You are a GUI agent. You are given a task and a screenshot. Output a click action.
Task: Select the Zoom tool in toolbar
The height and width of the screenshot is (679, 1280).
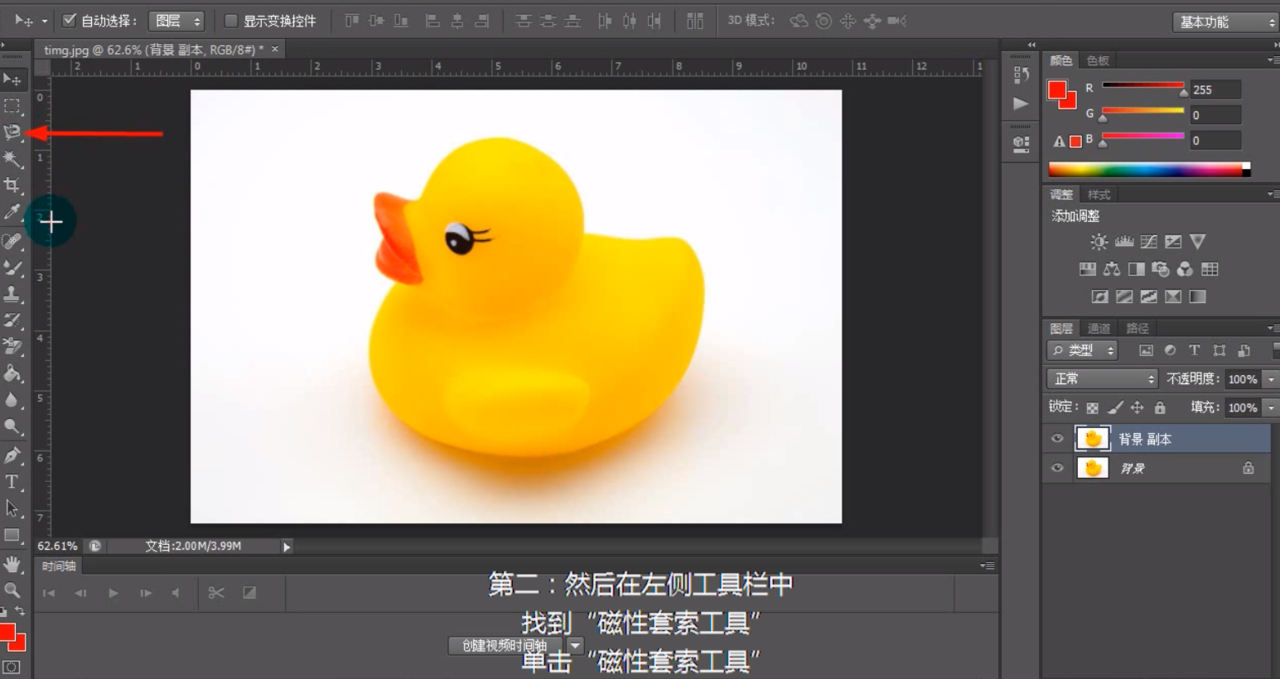(12, 590)
